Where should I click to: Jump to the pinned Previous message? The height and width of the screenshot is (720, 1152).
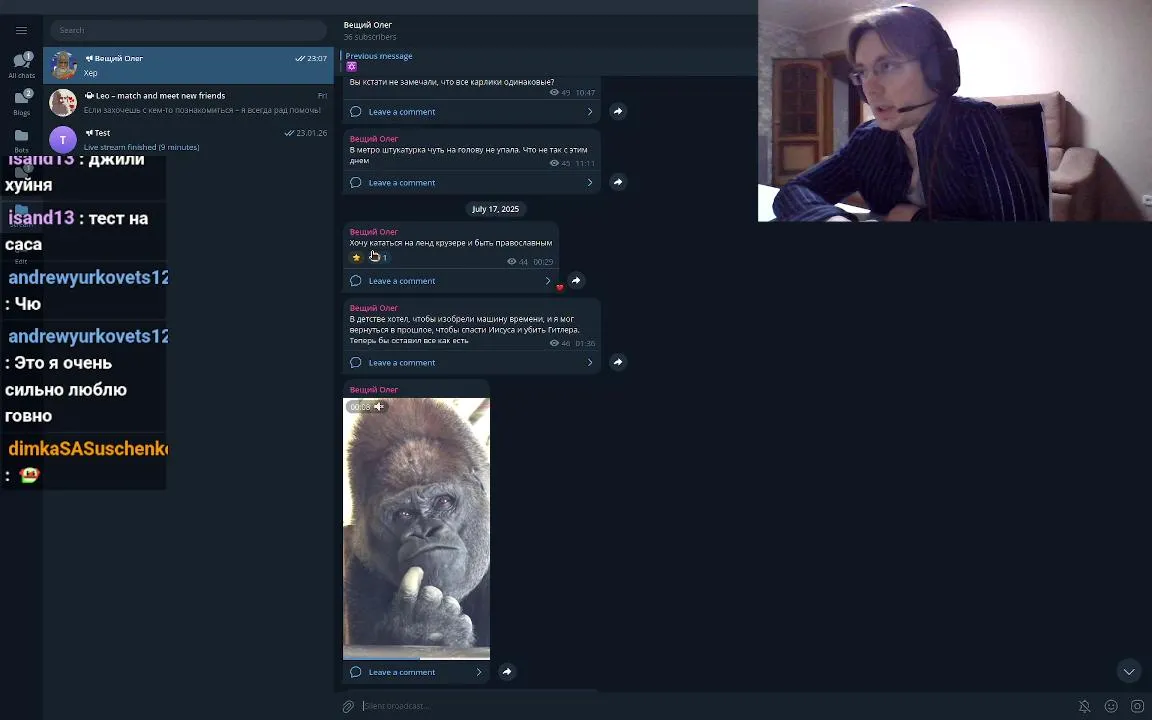(379, 61)
